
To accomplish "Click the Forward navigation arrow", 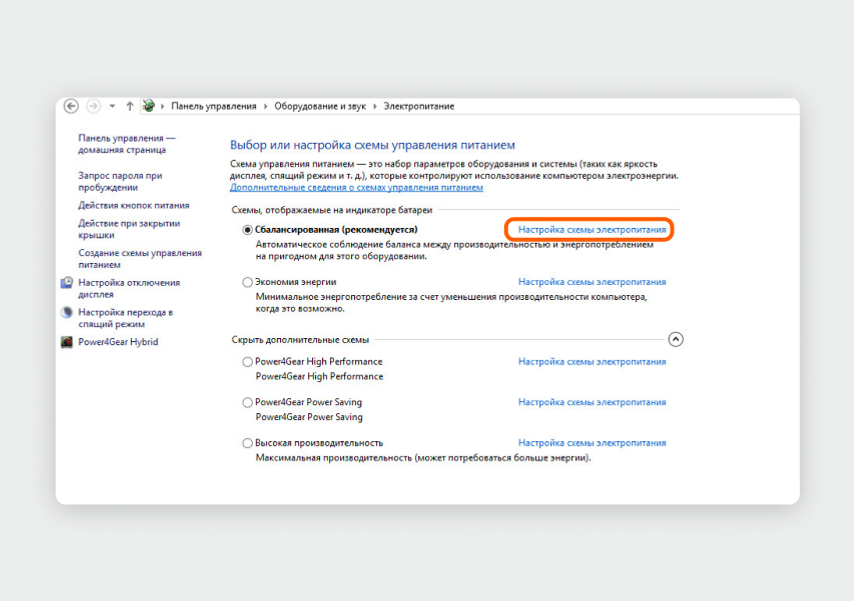I will click(94, 106).
